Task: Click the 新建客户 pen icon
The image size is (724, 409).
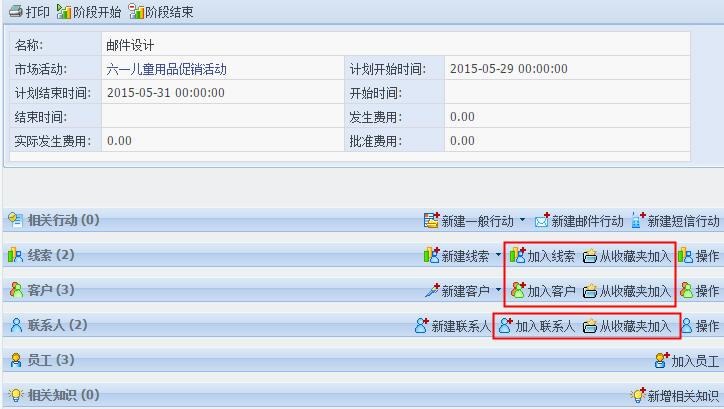Action: tap(432, 290)
